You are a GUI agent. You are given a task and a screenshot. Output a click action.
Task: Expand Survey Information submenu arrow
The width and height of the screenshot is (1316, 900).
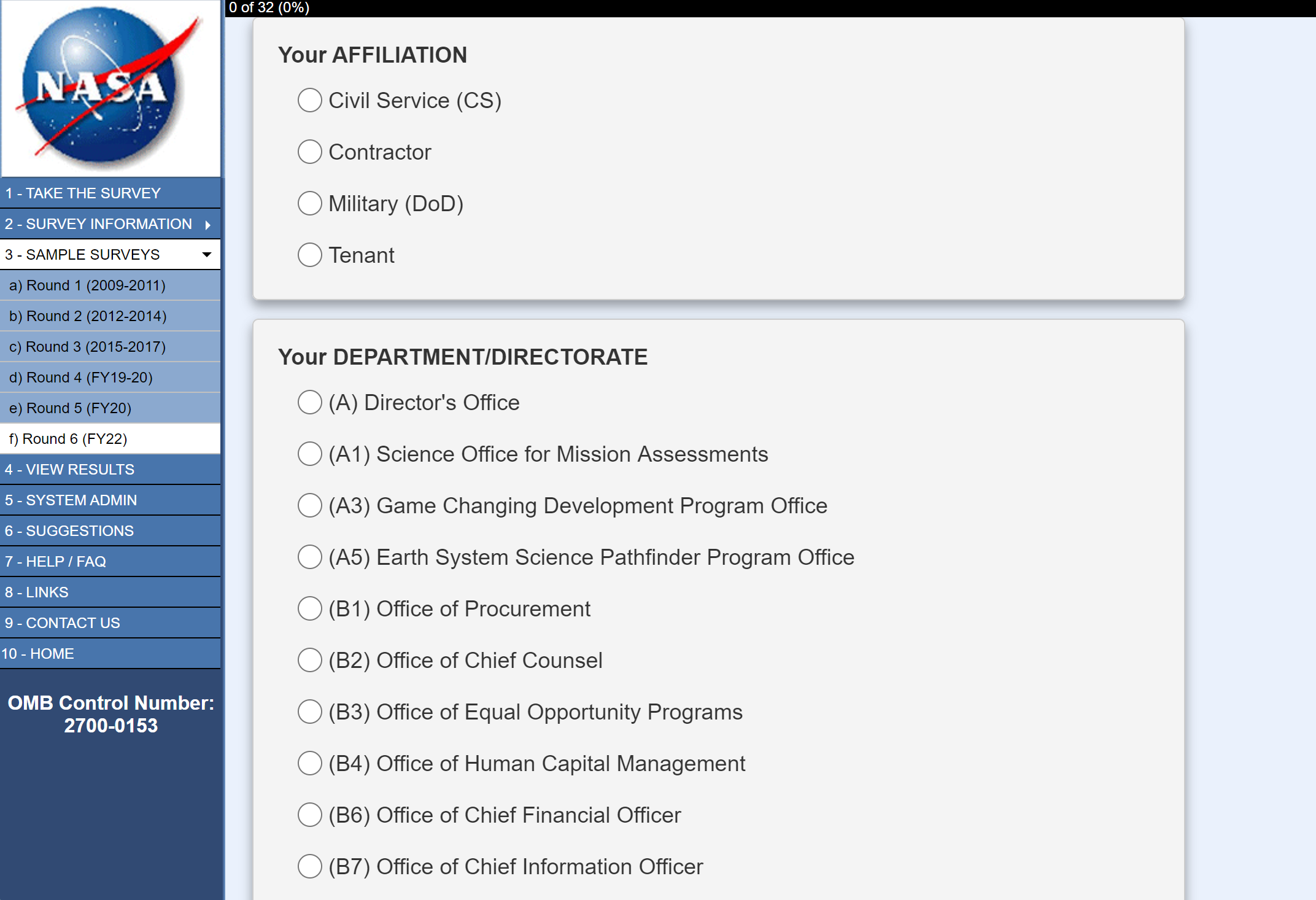(x=208, y=225)
